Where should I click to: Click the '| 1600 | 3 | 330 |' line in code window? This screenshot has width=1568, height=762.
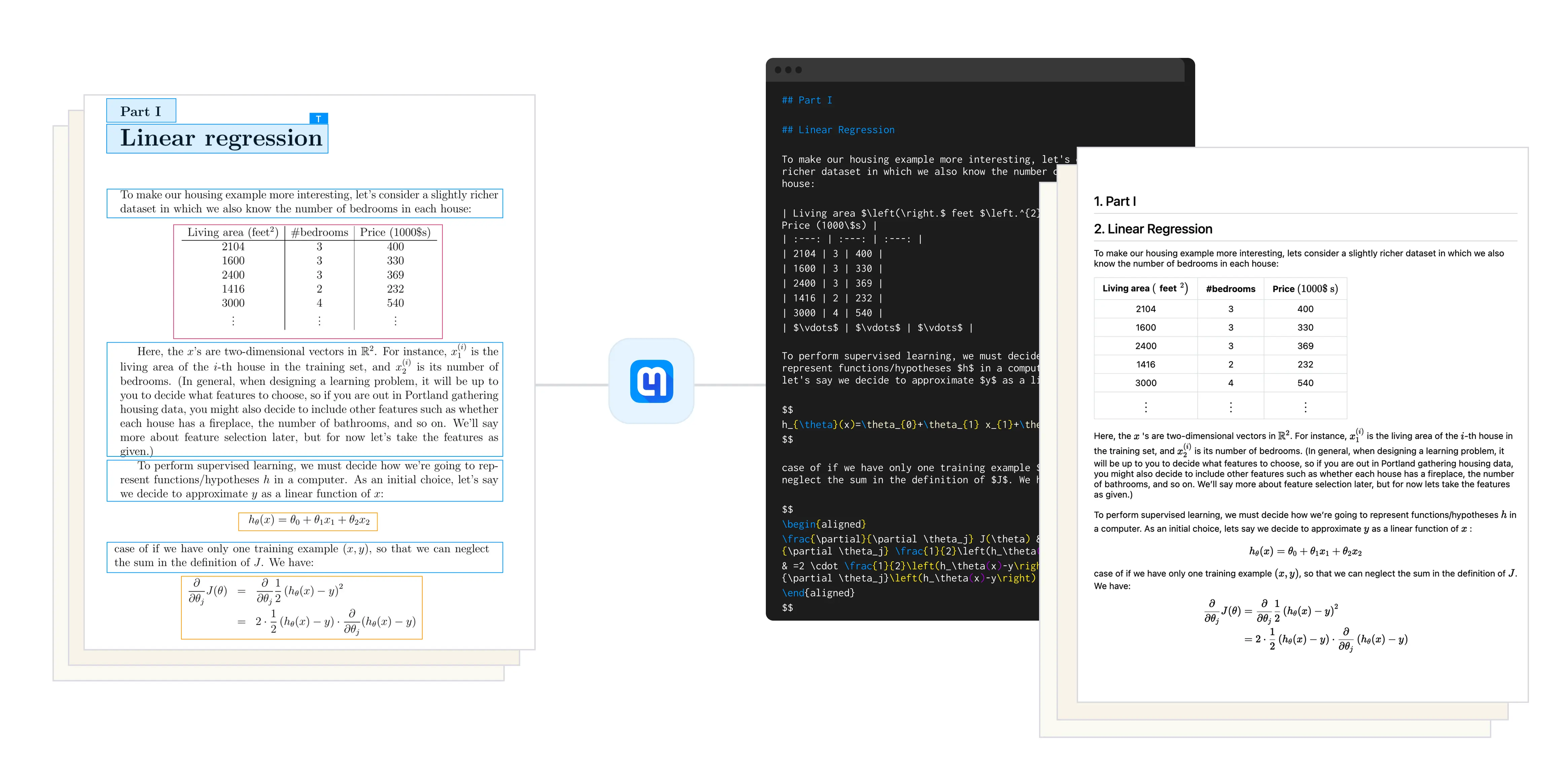[x=832, y=268]
